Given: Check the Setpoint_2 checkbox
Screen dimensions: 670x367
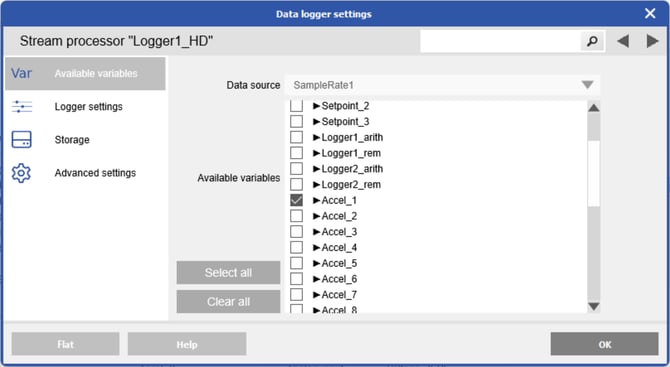Looking at the screenshot, I should (x=296, y=106).
